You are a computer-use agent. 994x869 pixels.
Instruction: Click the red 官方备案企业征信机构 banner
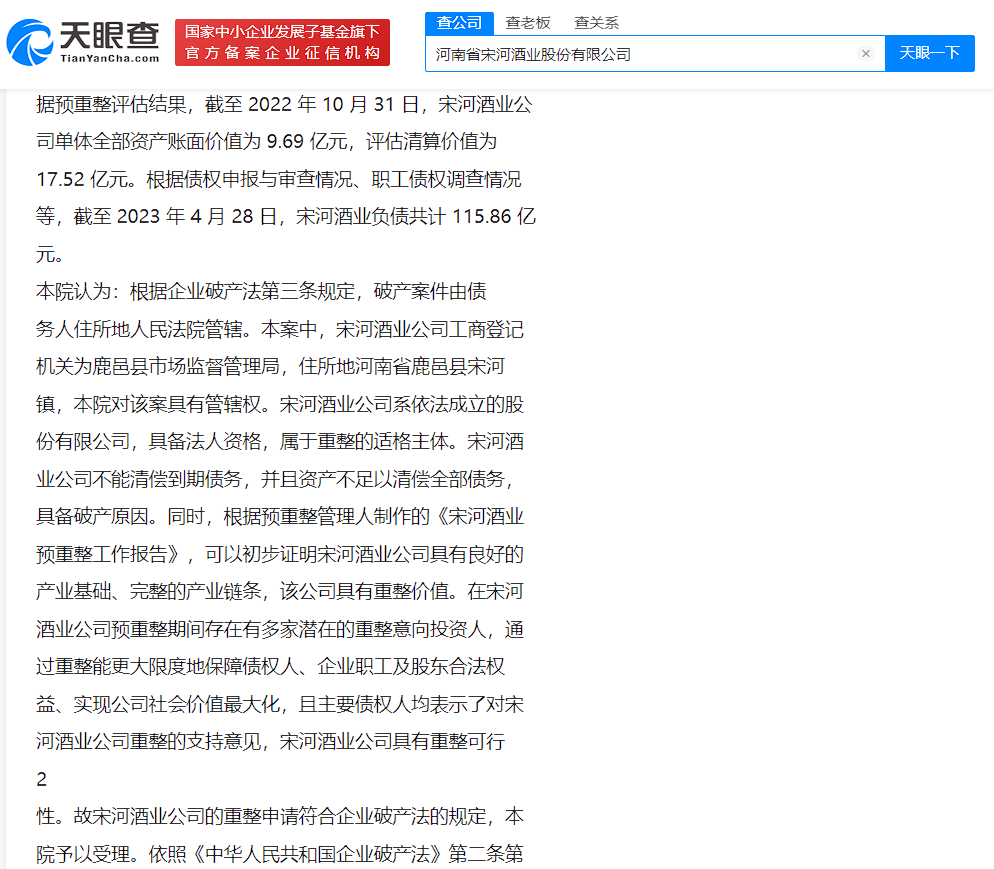[282, 42]
